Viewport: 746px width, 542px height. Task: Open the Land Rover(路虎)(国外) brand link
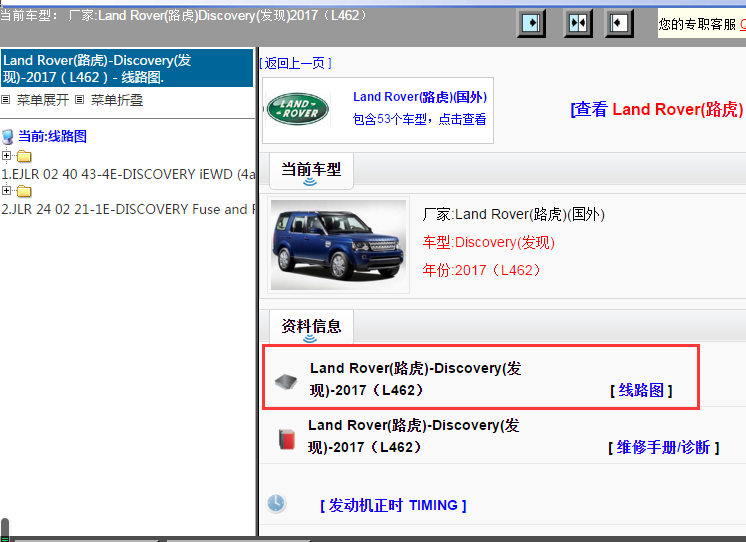click(420, 97)
